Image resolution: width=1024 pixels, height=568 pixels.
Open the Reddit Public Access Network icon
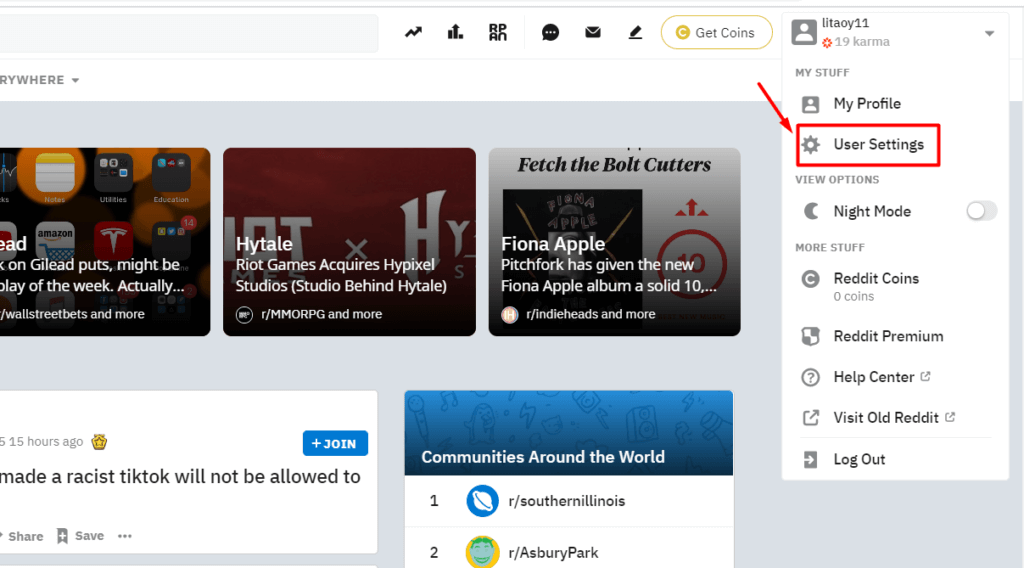(x=498, y=32)
